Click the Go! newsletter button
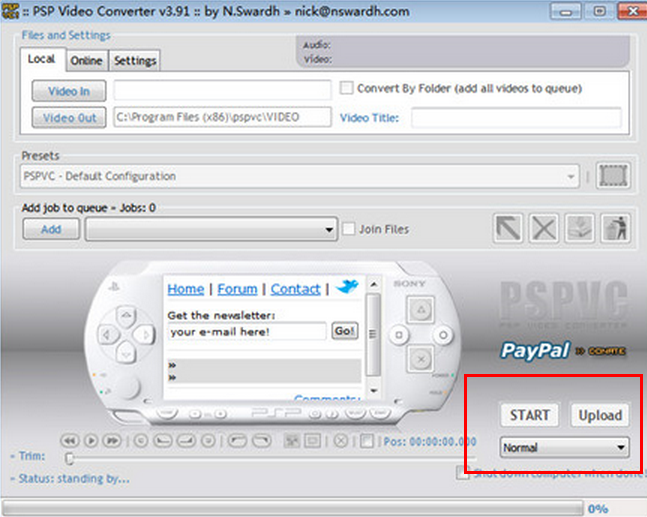The image size is (647, 517). 345,331
